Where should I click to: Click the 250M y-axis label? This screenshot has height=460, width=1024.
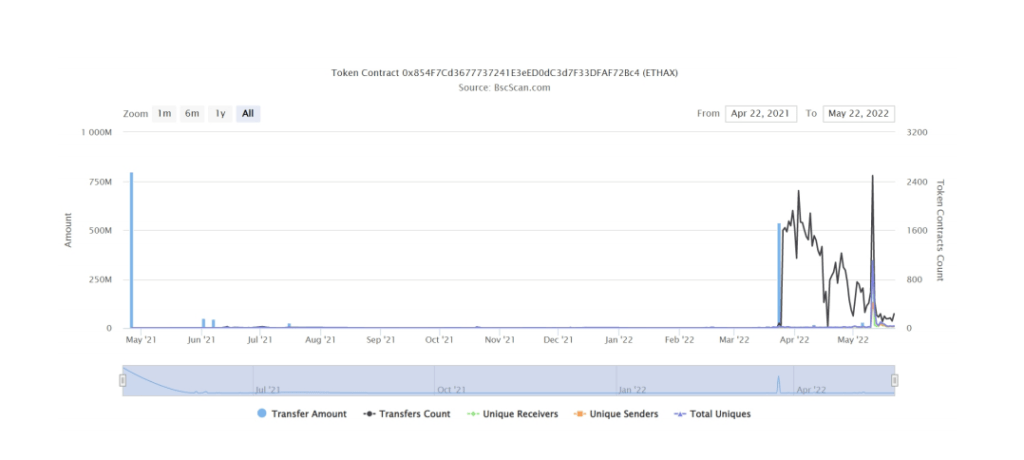(x=100, y=279)
